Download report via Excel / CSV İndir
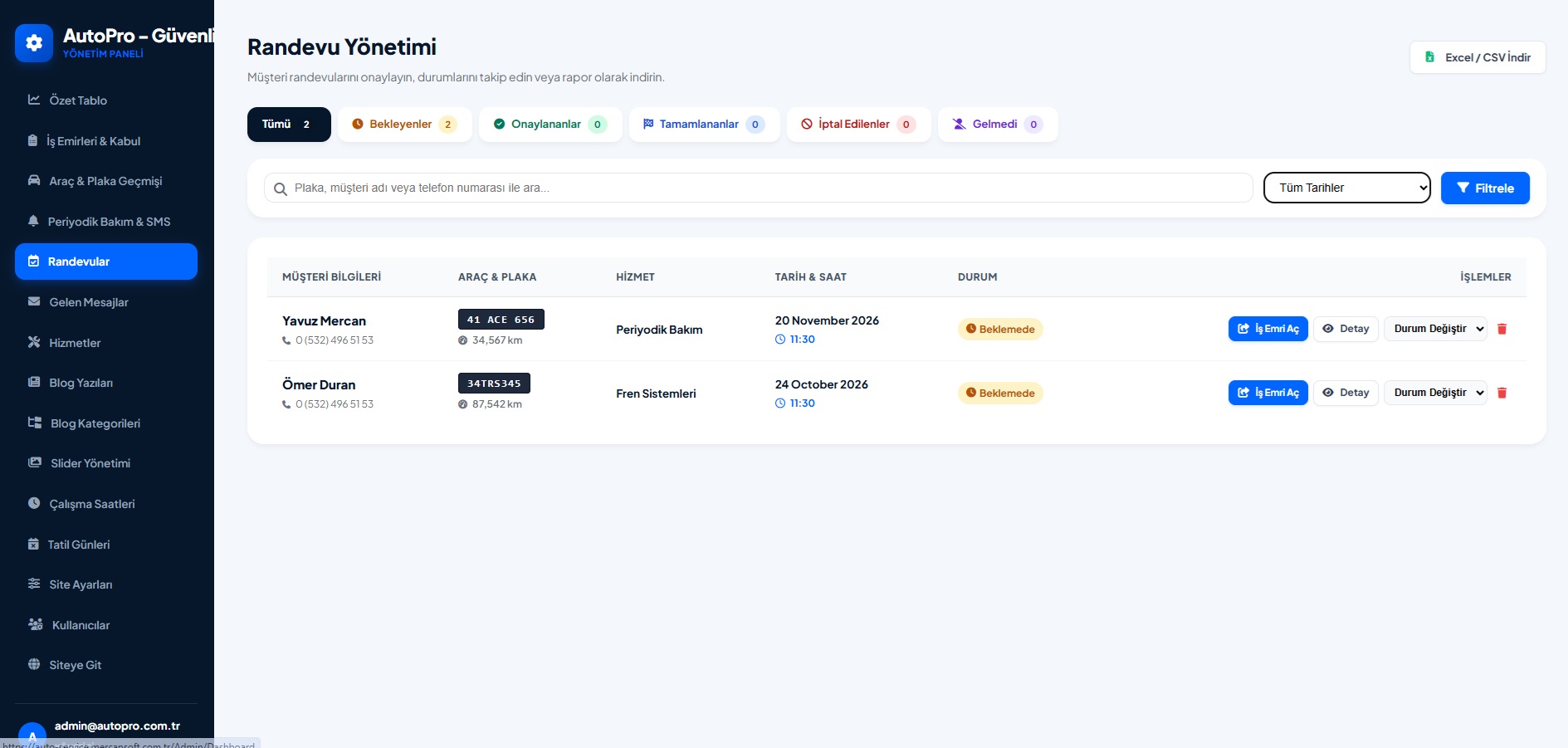Viewport: 1568px width, 748px height. coord(1478,57)
